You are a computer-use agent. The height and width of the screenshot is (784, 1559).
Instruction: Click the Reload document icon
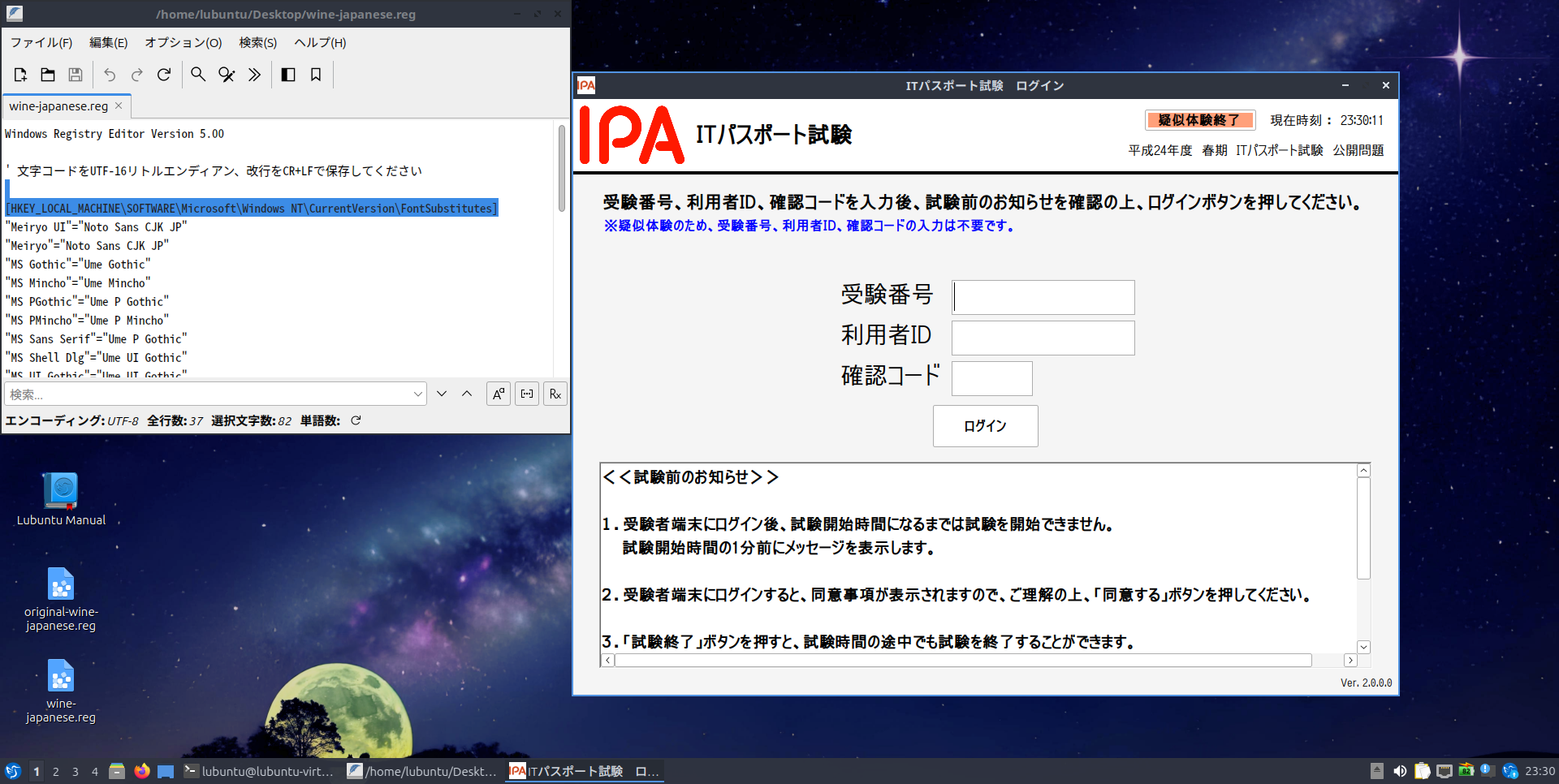coord(164,75)
